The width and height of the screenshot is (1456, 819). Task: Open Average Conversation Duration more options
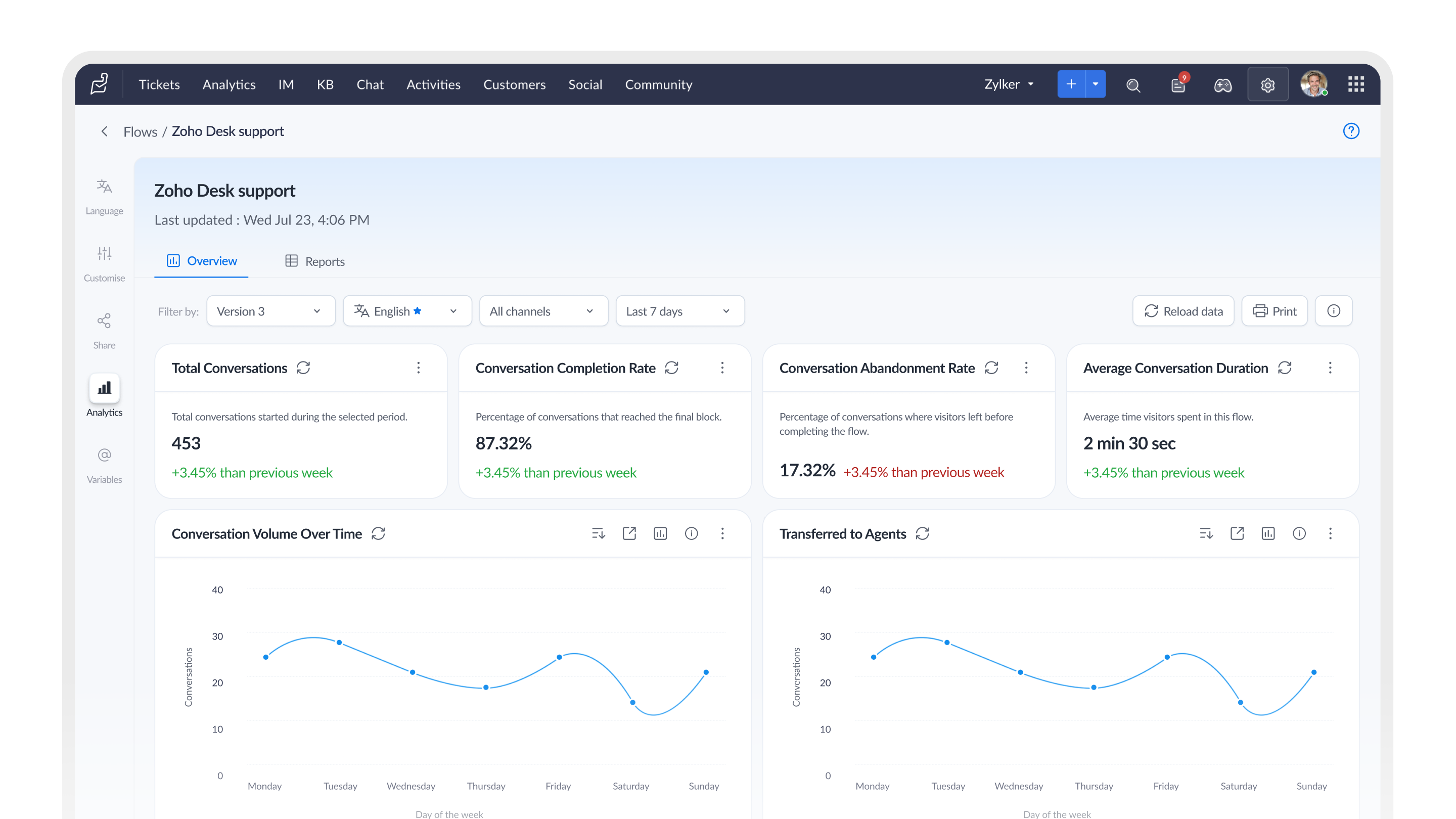(x=1330, y=368)
